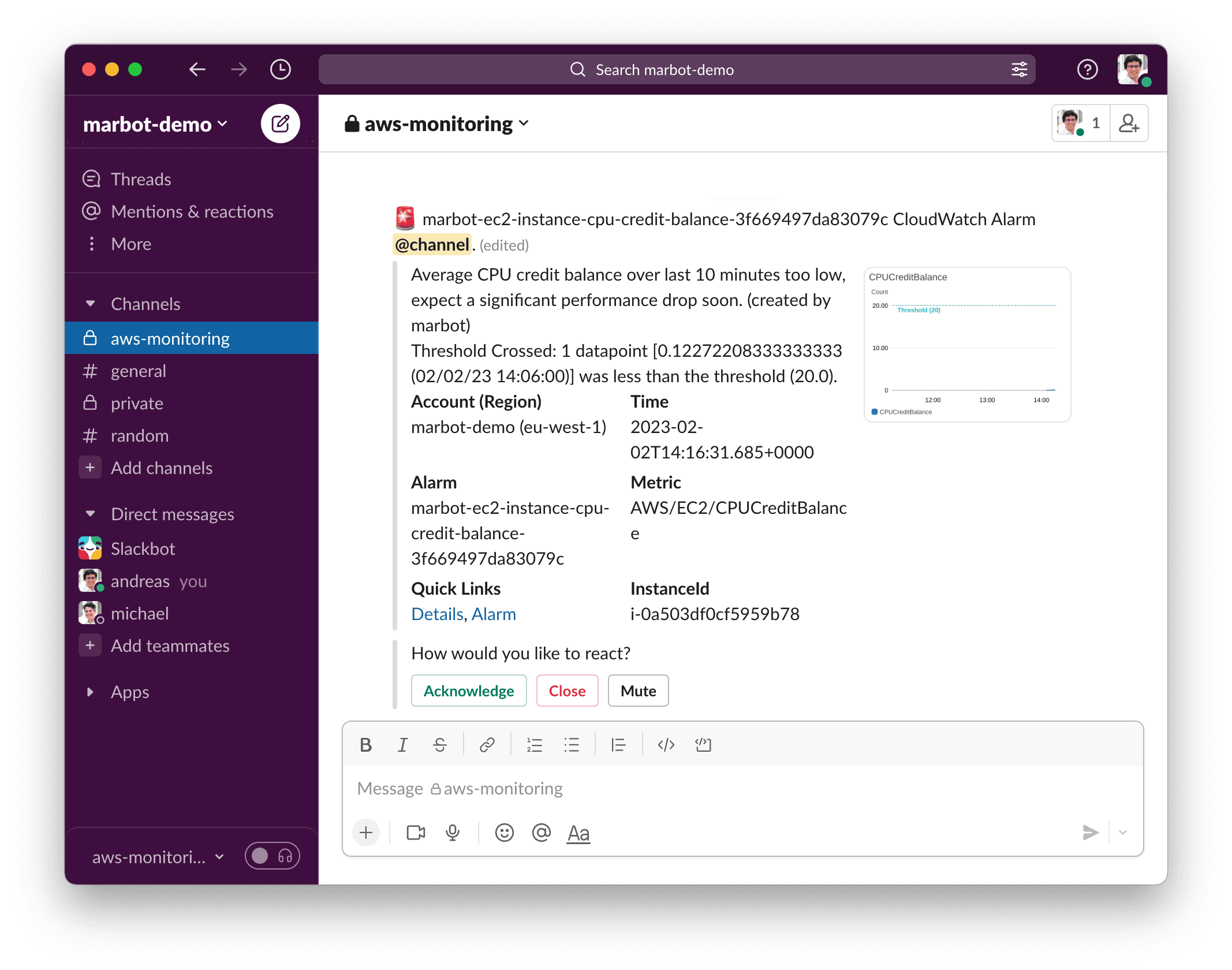Click the macOS green fullscreen window button
This screenshot has width=1232, height=970.
(135, 70)
